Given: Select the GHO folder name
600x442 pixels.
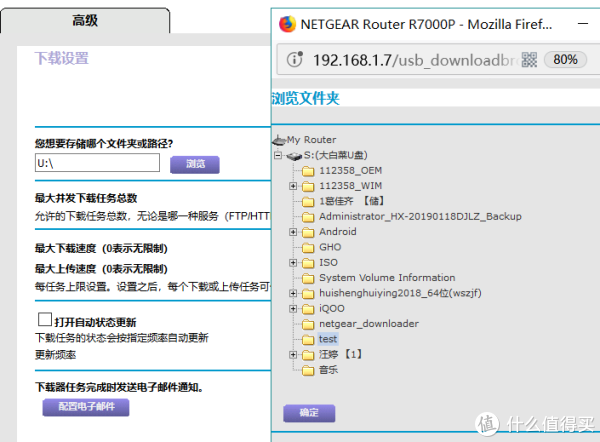Looking at the screenshot, I should click(330, 247).
